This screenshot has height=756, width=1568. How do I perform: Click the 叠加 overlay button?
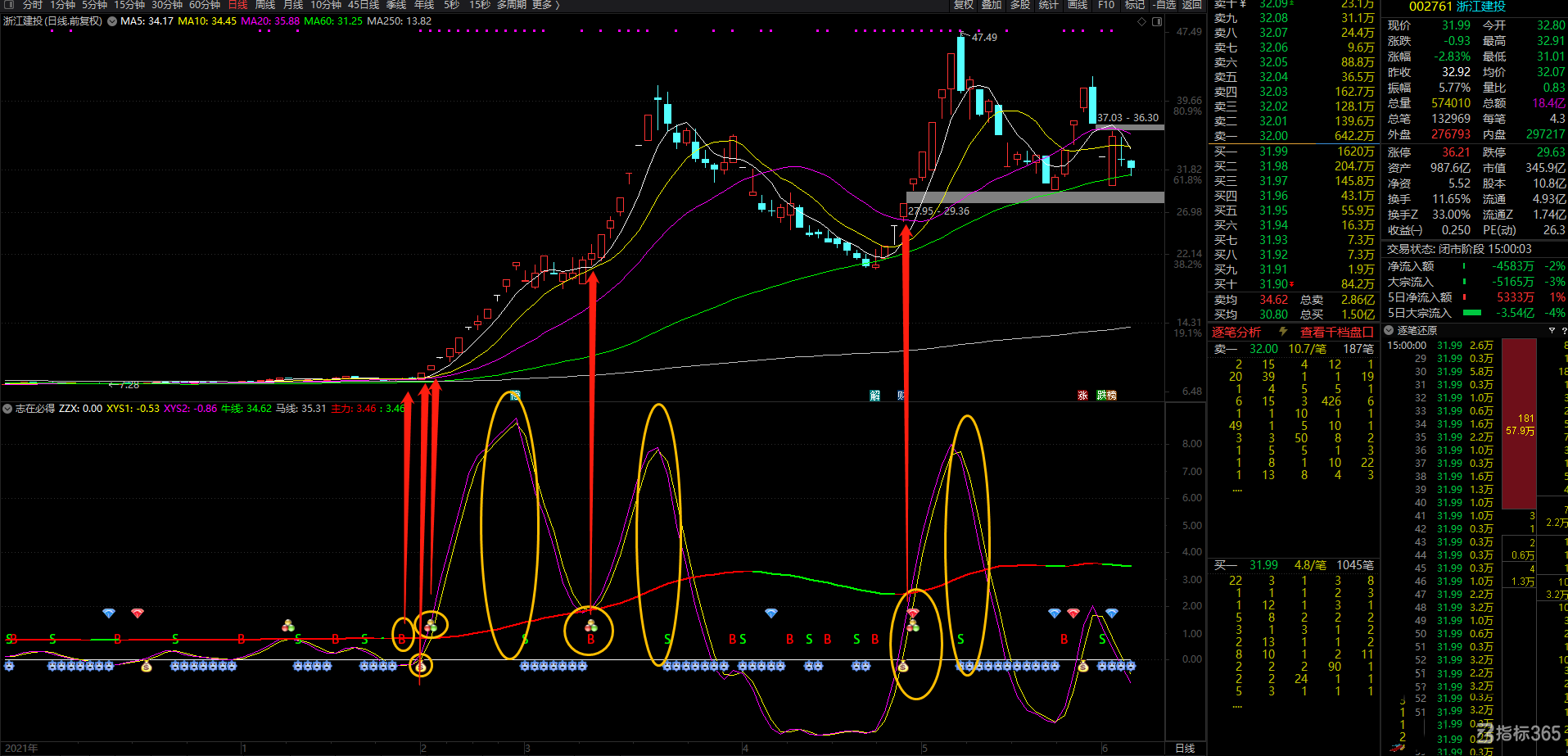click(x=992, y=5)
